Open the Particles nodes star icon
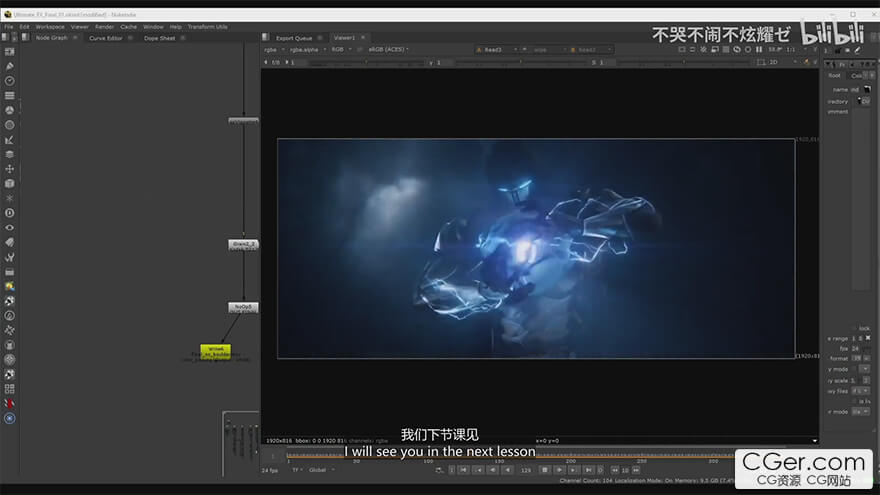 pyautogui.click(x=10, y=198)
